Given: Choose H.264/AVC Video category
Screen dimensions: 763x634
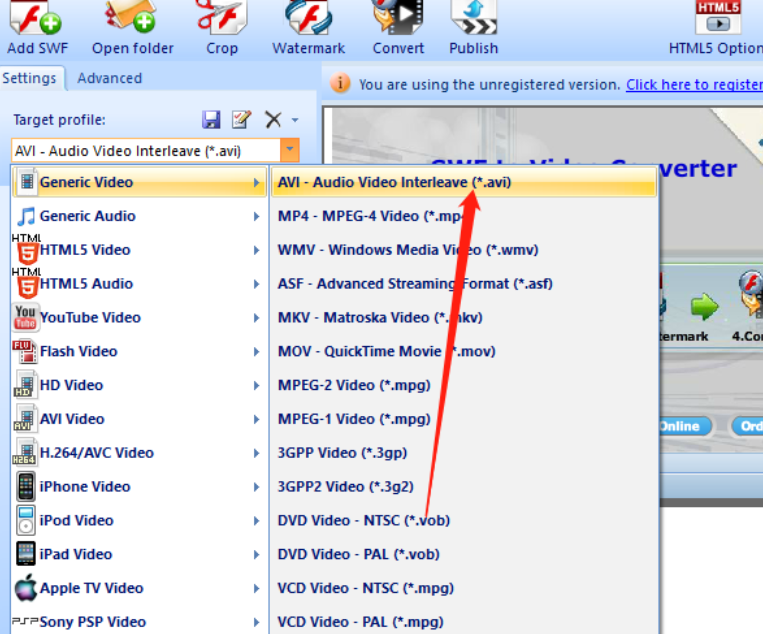Looking at the screenshot, I should (x=140, y=453).
